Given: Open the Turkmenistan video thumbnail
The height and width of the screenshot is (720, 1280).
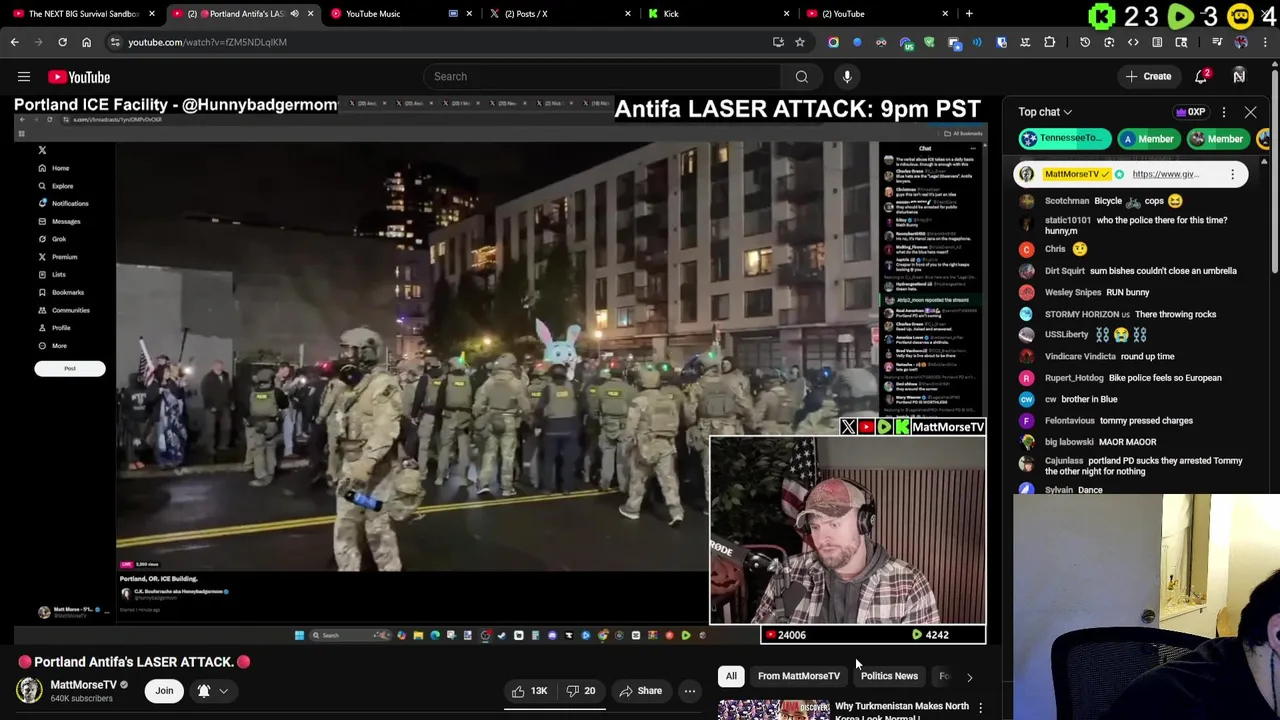Looking at the screenshot, I should click(x=773, y=709).
